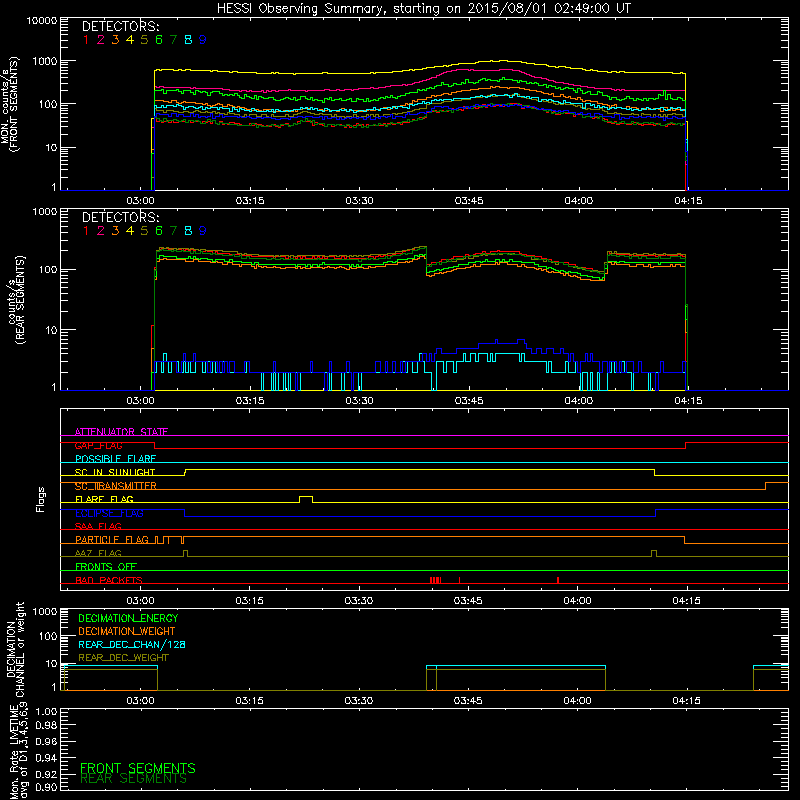Click the REAR SEGMENTS legend in livetime plot
The height and width of the screenshot is (800, 800).
(134, 779)
